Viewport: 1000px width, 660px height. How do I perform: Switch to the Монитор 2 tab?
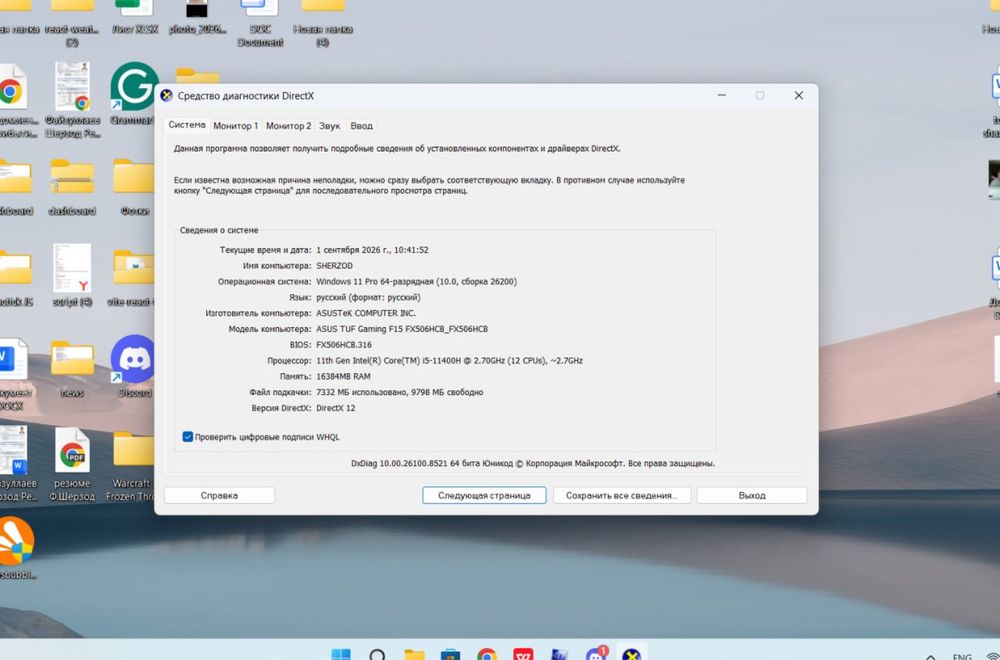pos(288,126)
